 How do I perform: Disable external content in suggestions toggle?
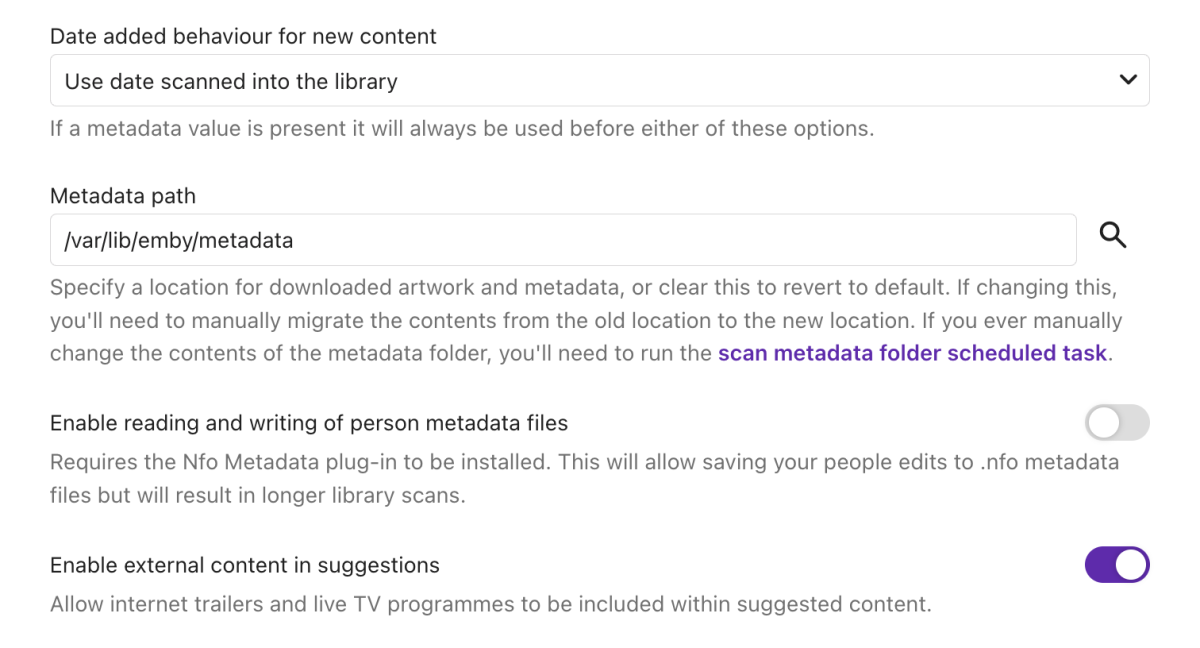1117,565
